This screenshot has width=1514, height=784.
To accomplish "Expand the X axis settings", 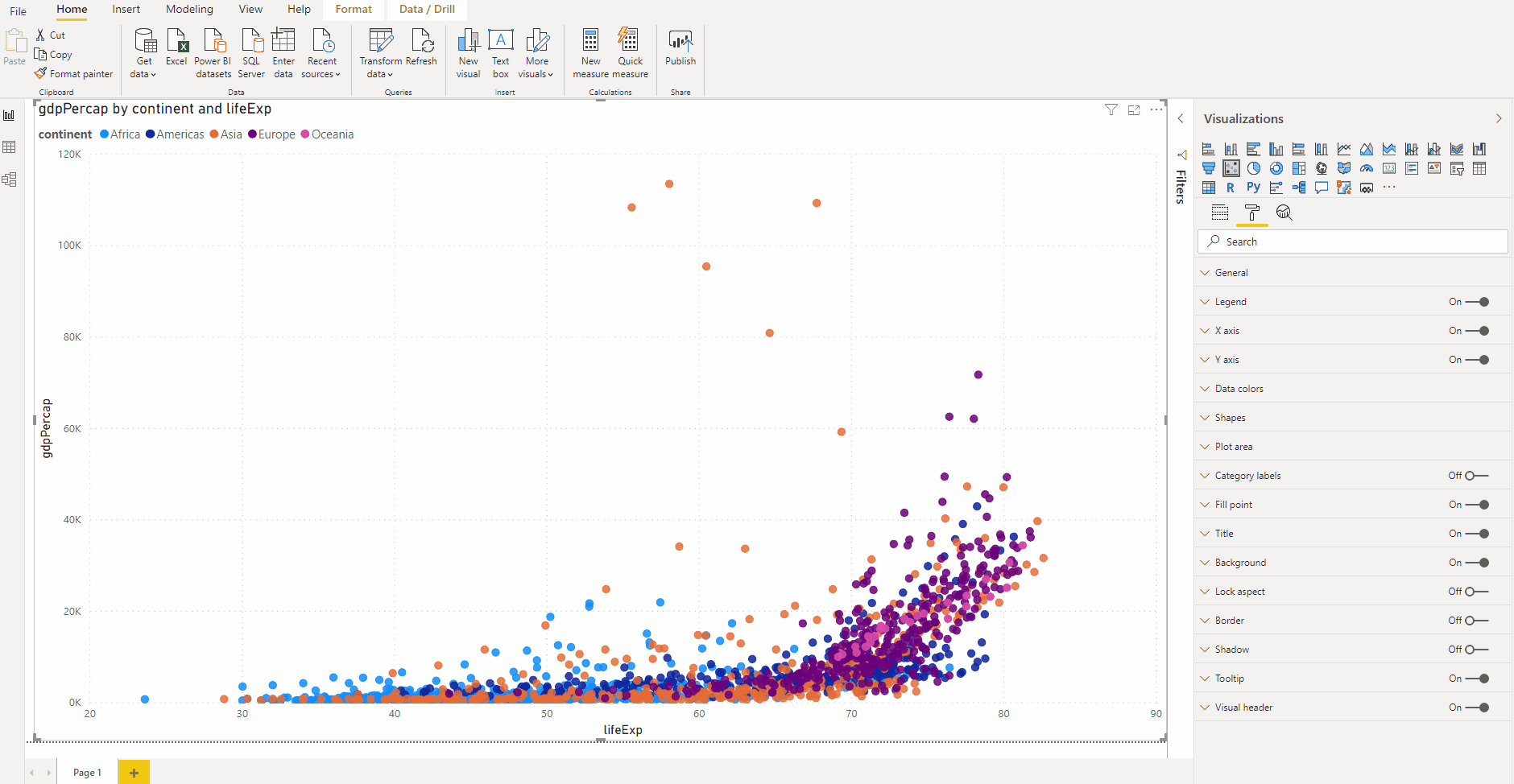I will (1227, 331).
